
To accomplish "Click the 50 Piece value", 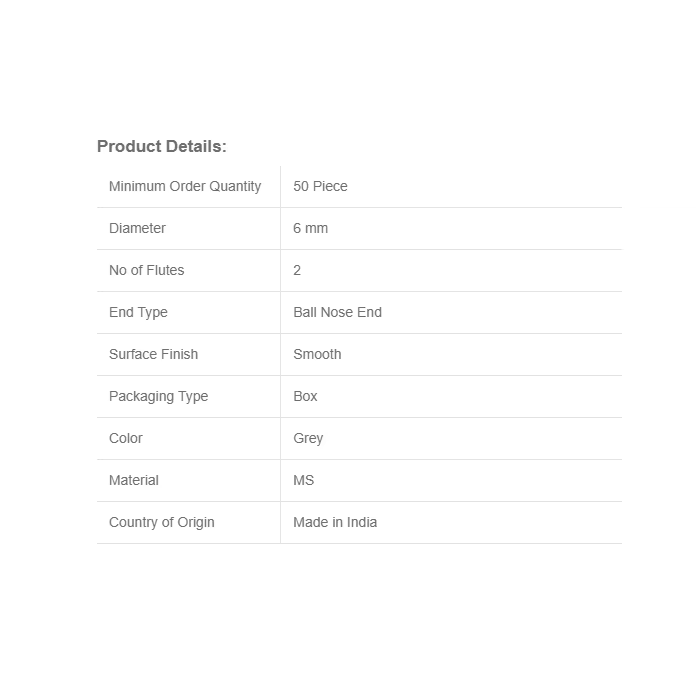I will (320, 186).
